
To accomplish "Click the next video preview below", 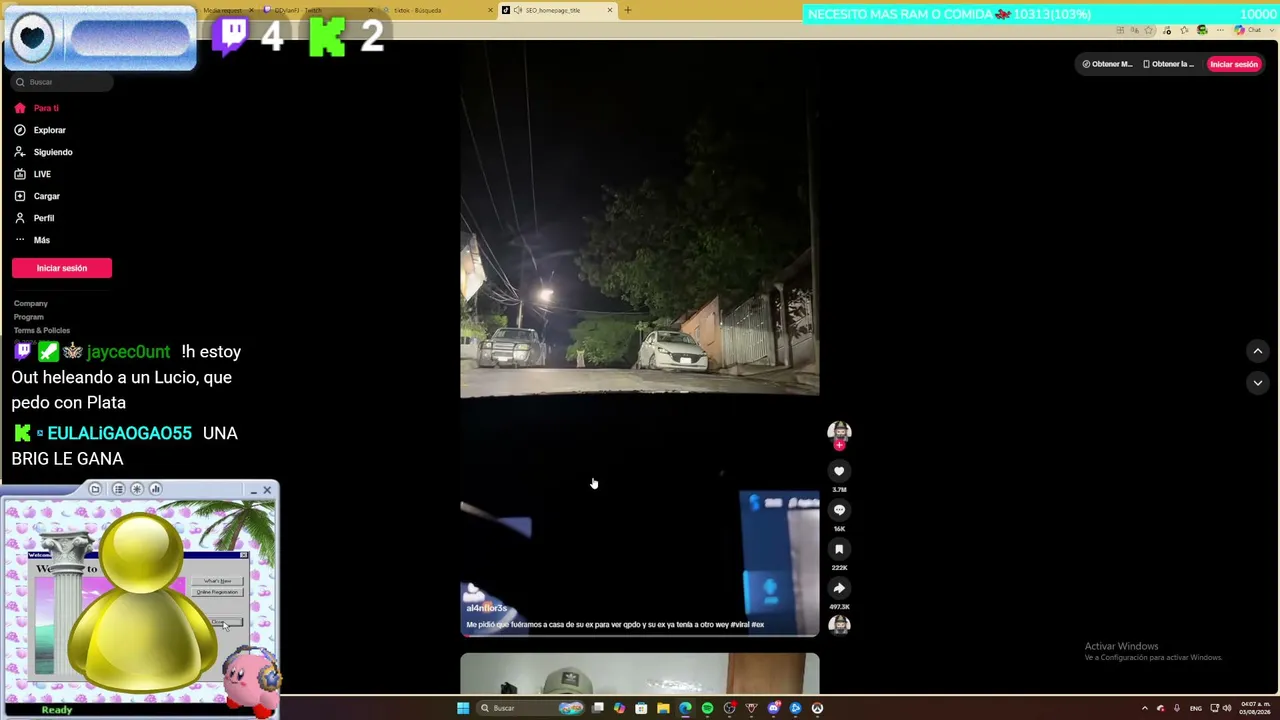I will click(639, 673).
